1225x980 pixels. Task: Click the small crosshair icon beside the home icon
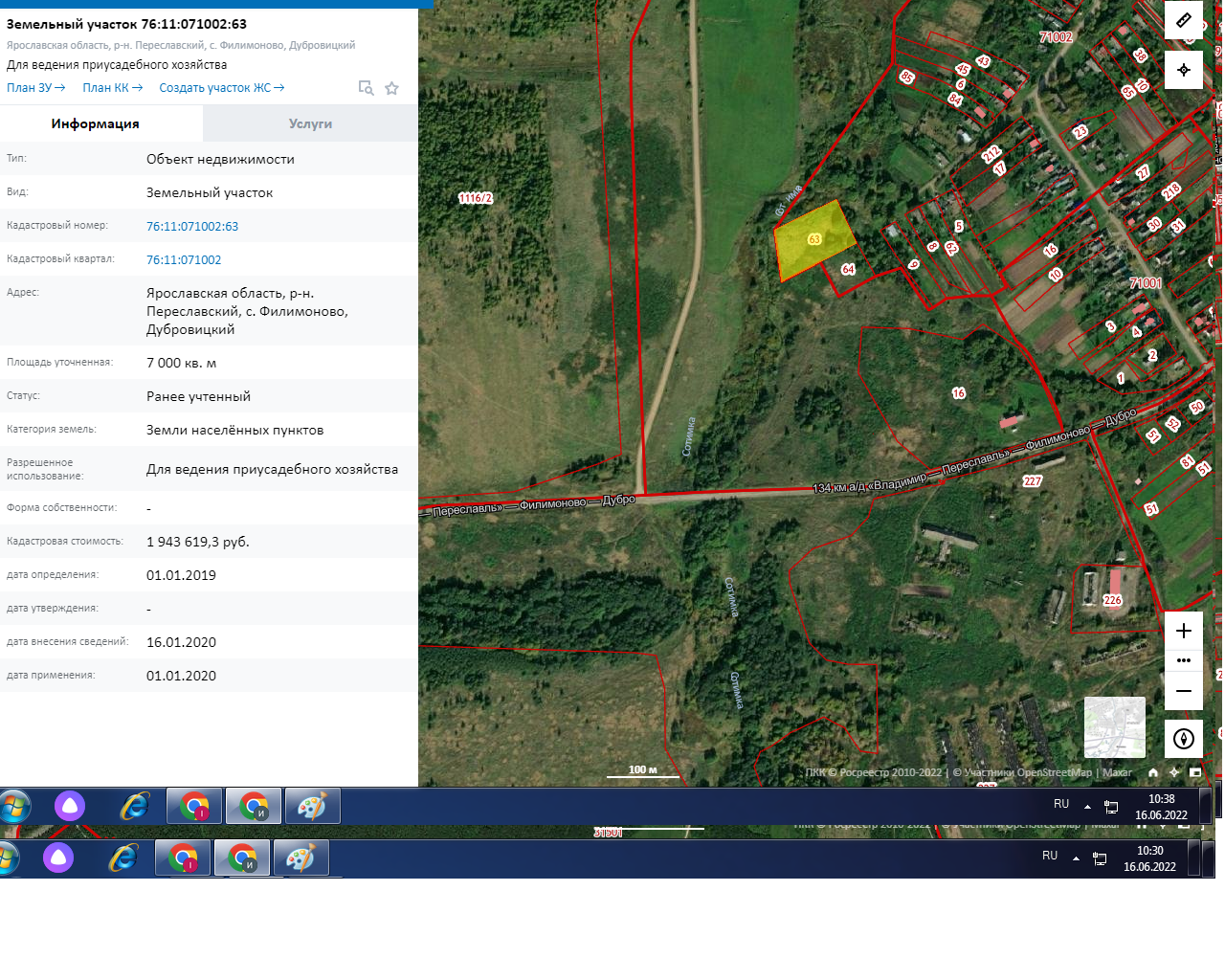[x=1174, y=772]
